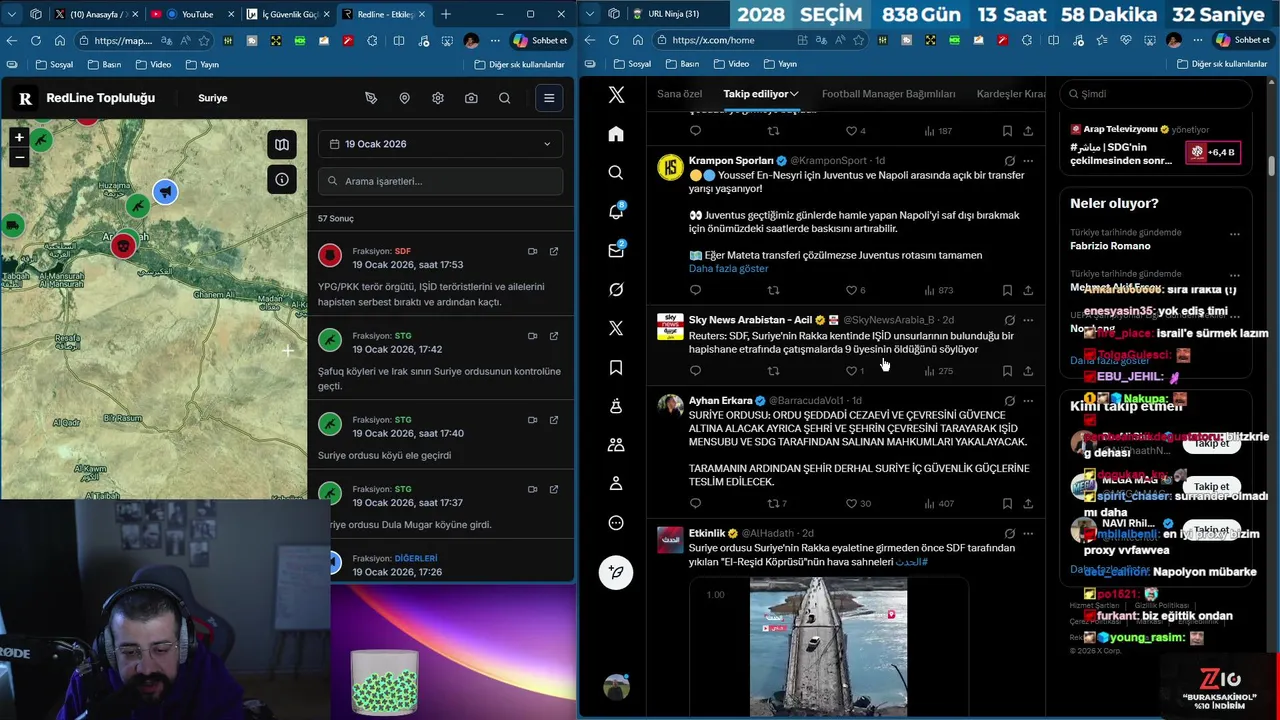
Task: Like the Sky News Arabistan post
Action: click(x=852, y=371)
